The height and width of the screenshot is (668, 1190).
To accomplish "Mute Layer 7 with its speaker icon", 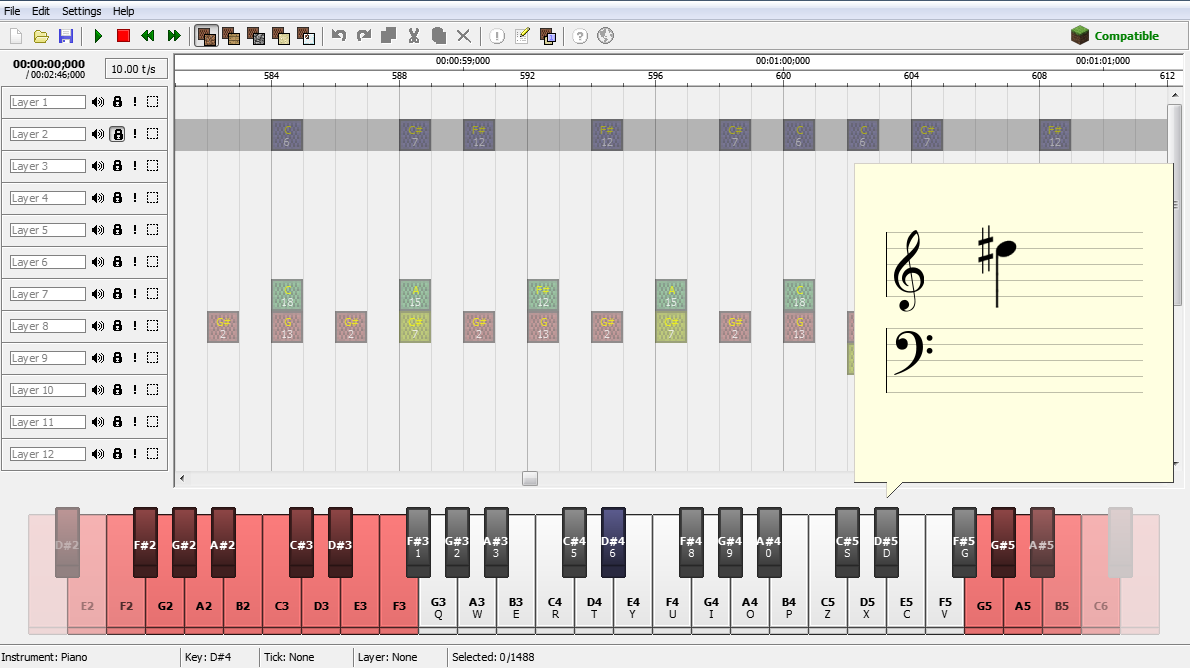I will (x=98, y=294).
